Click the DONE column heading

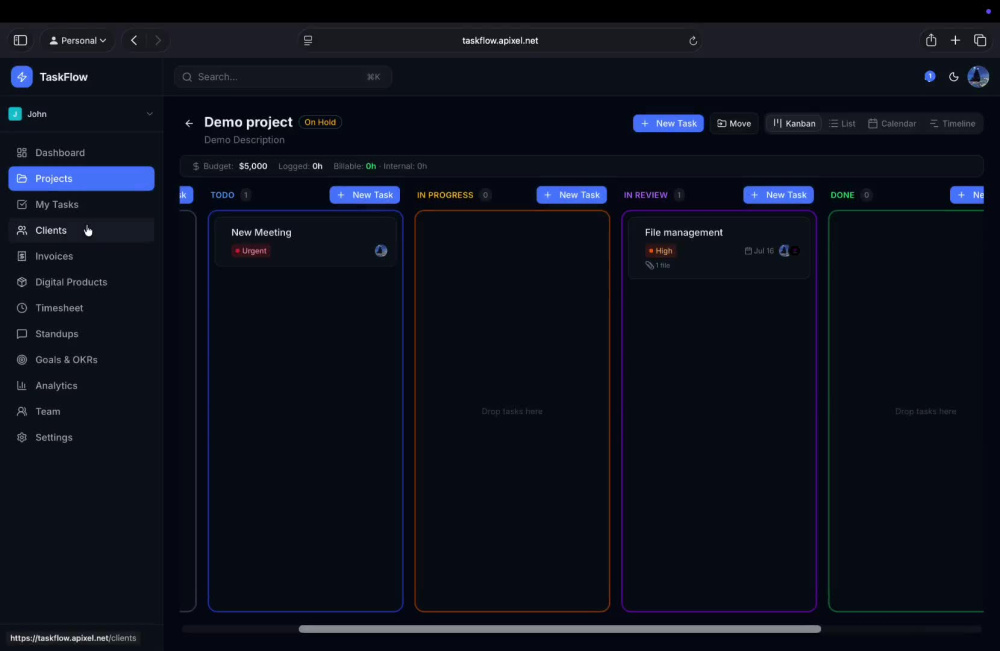pos(842,195)
